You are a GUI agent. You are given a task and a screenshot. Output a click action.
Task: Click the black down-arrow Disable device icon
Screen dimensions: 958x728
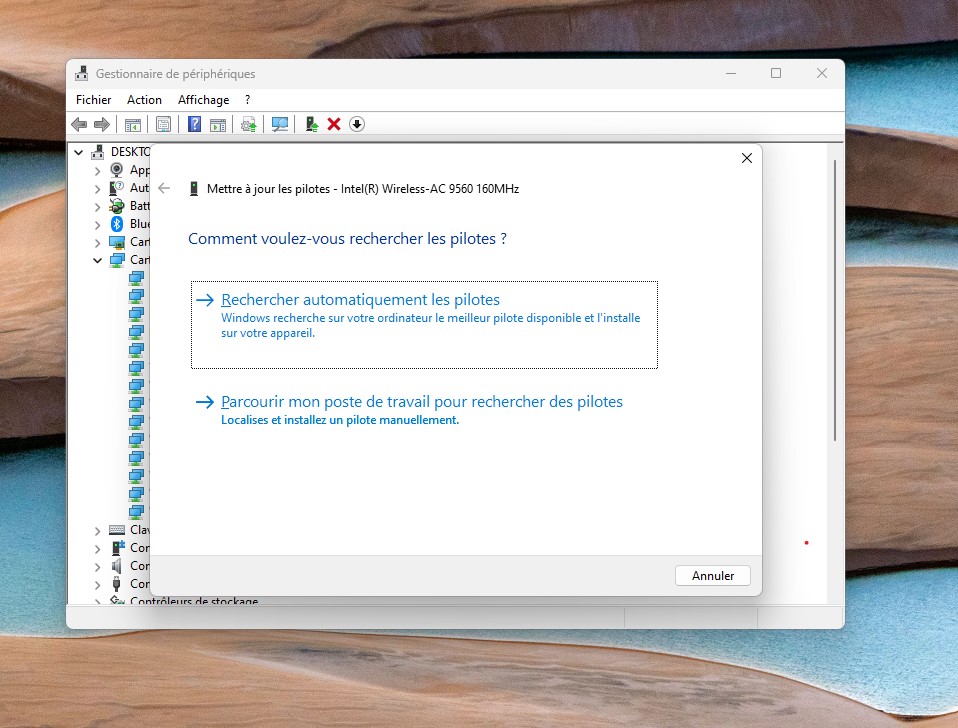[357, 125]
